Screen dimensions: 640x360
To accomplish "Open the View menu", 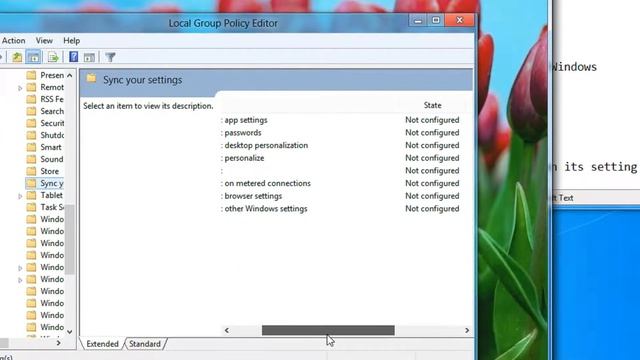I will 44,40.
